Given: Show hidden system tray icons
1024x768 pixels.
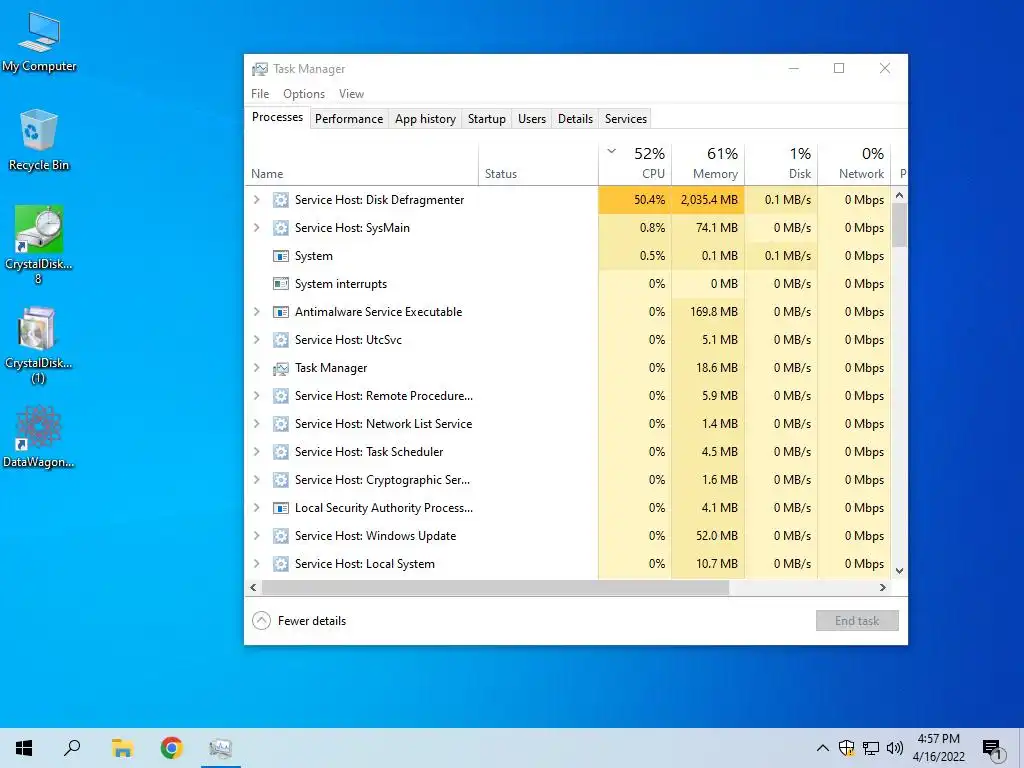Looking at the screenshot, I should 823,748.
